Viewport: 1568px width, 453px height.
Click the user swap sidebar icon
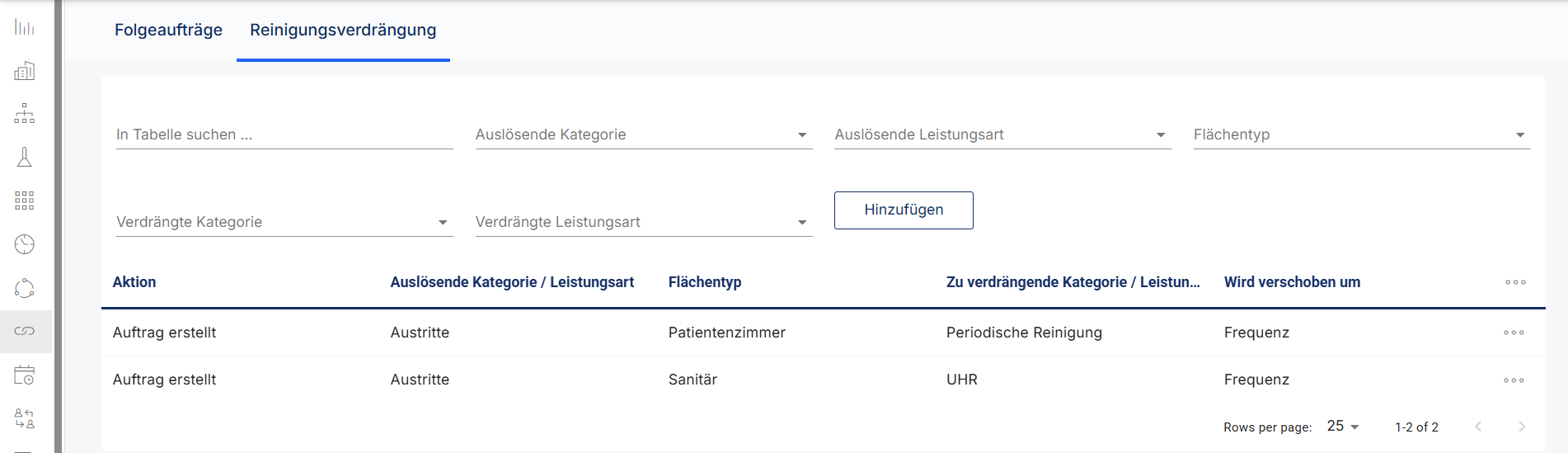25,418
